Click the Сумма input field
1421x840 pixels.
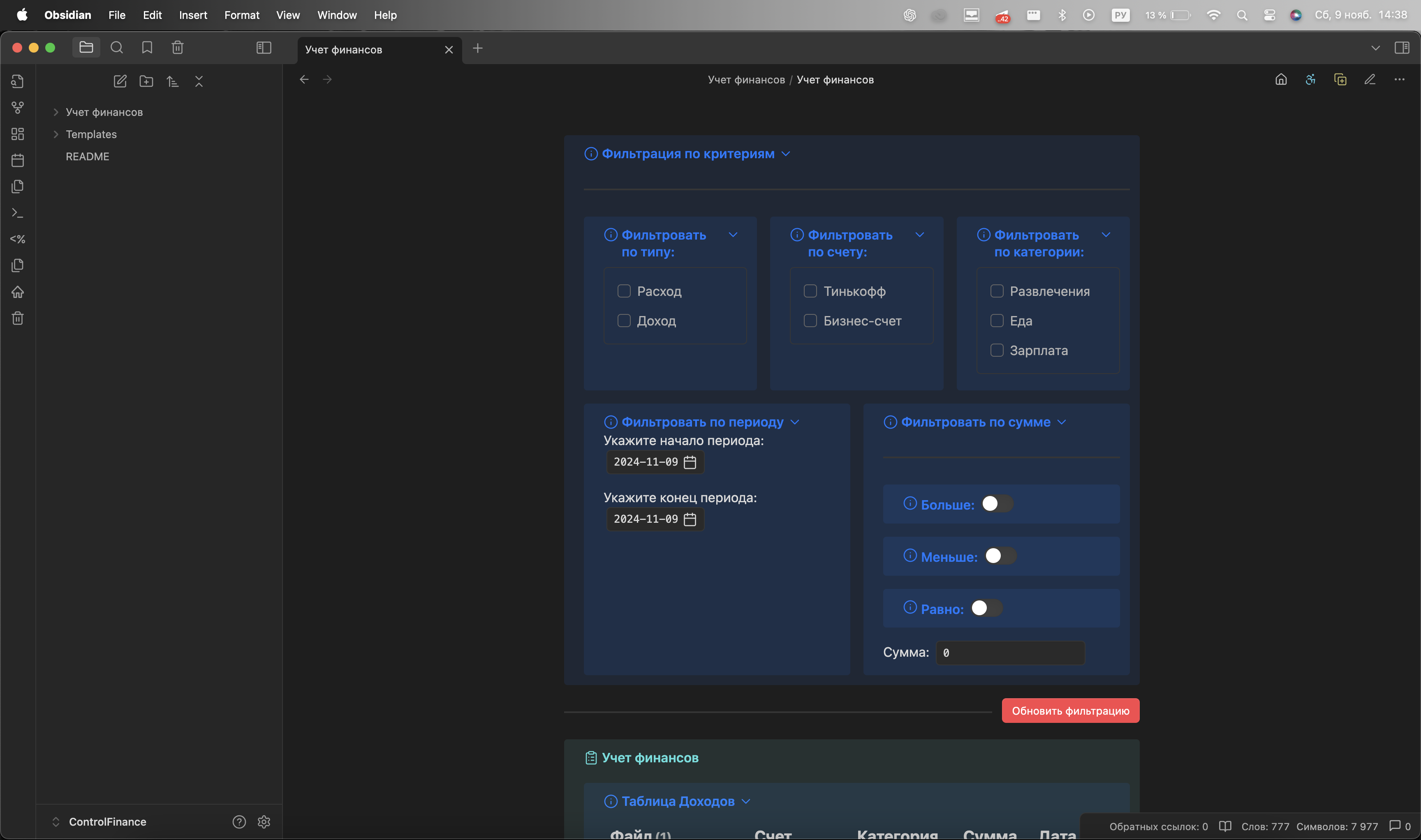pos(1010,653)
